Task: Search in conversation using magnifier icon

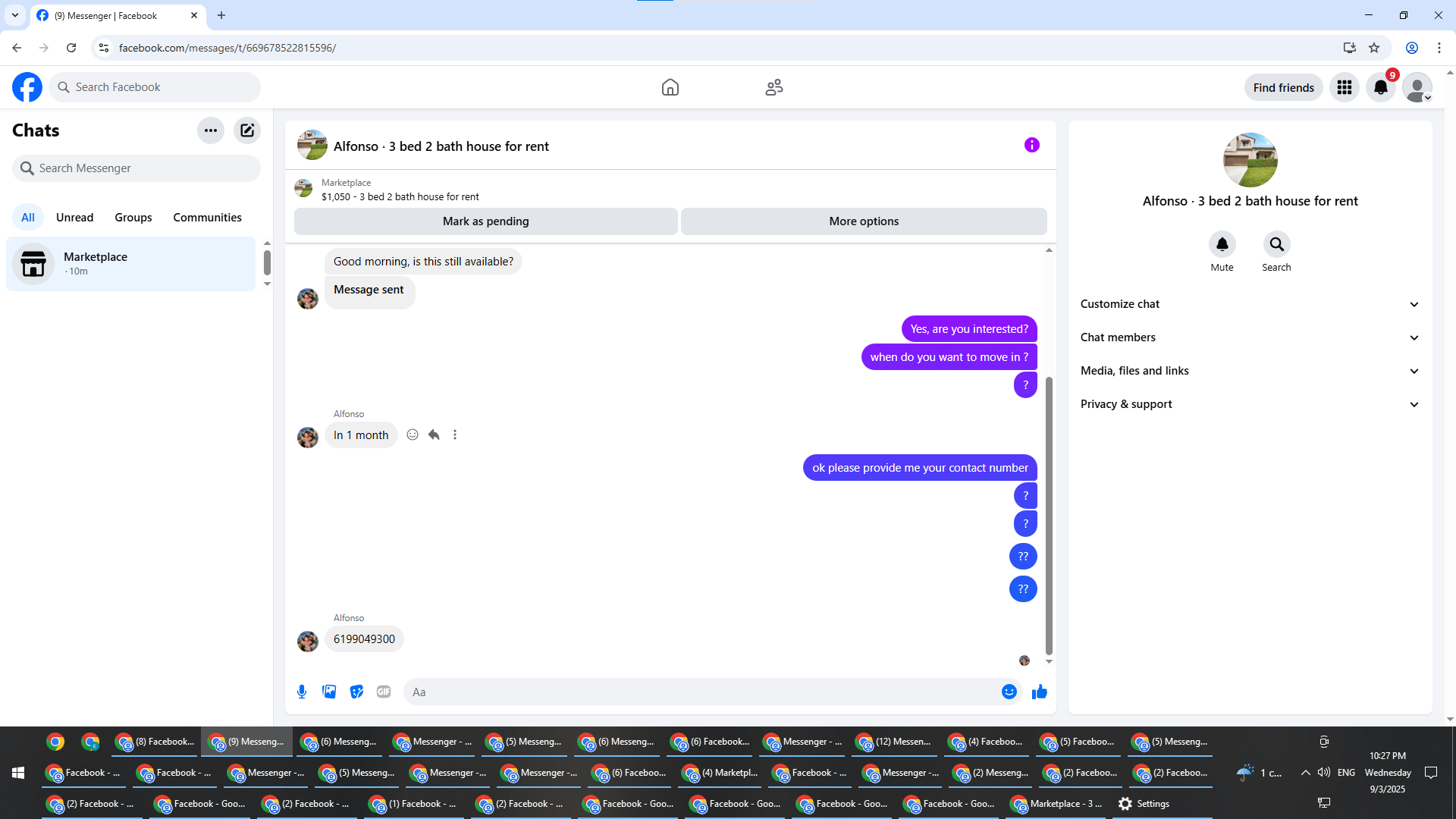Action: (x=1277, y=244)
